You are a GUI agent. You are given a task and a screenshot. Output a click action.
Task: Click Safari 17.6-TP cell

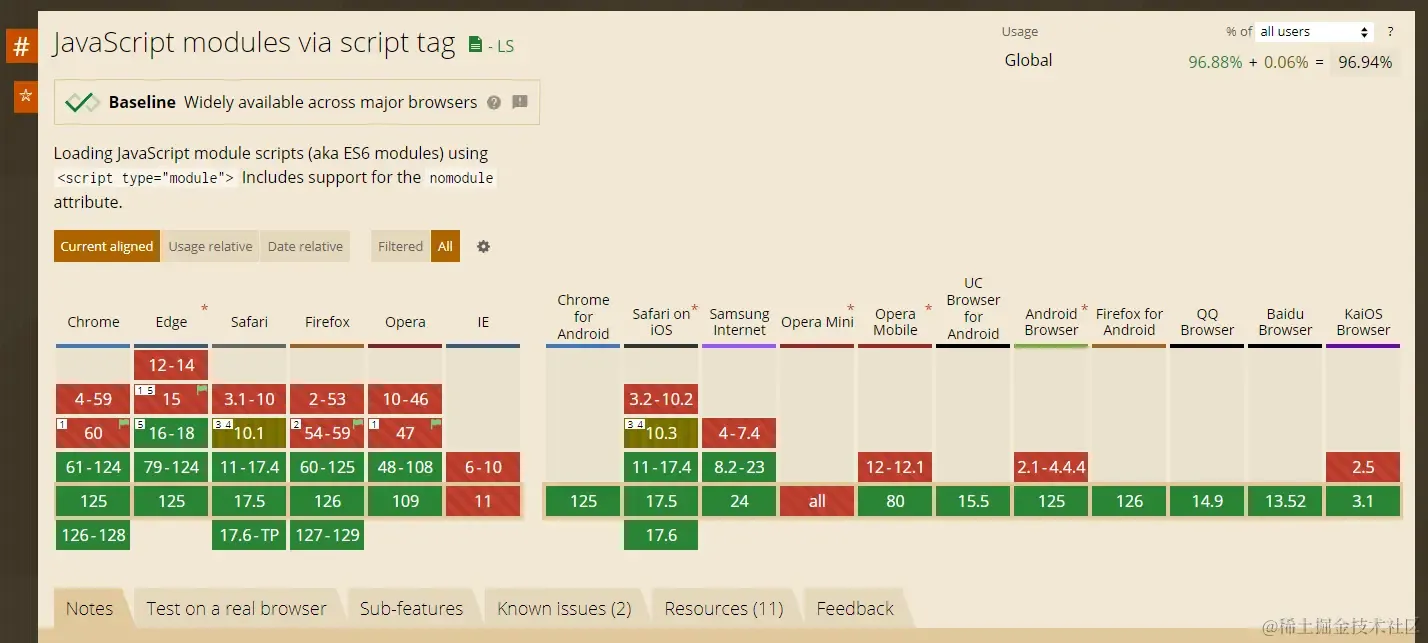coord(249,535)
